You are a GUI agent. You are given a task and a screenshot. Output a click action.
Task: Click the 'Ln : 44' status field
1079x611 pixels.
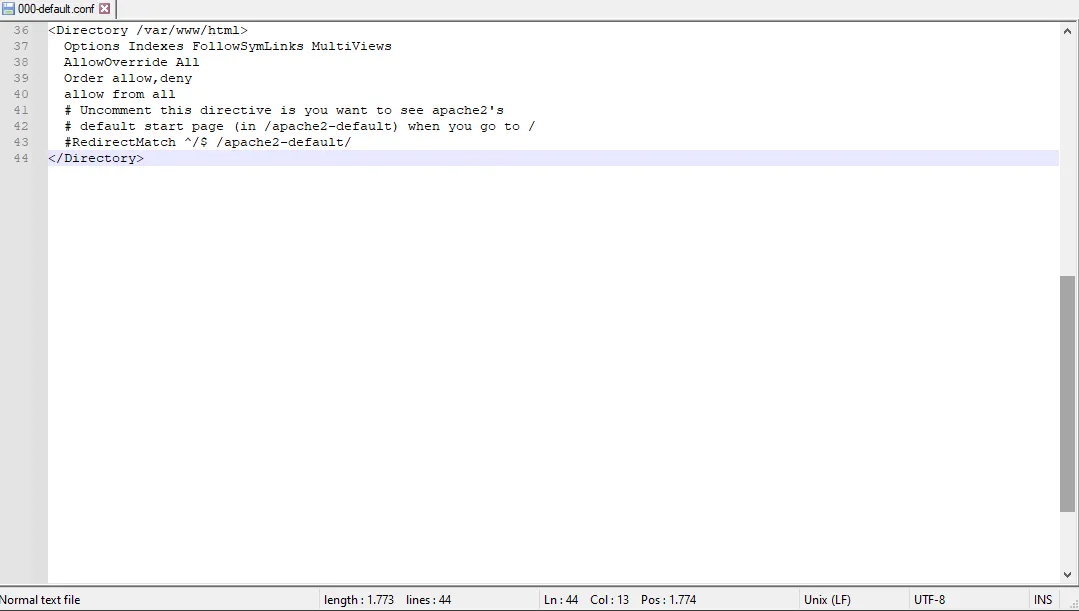561,600
